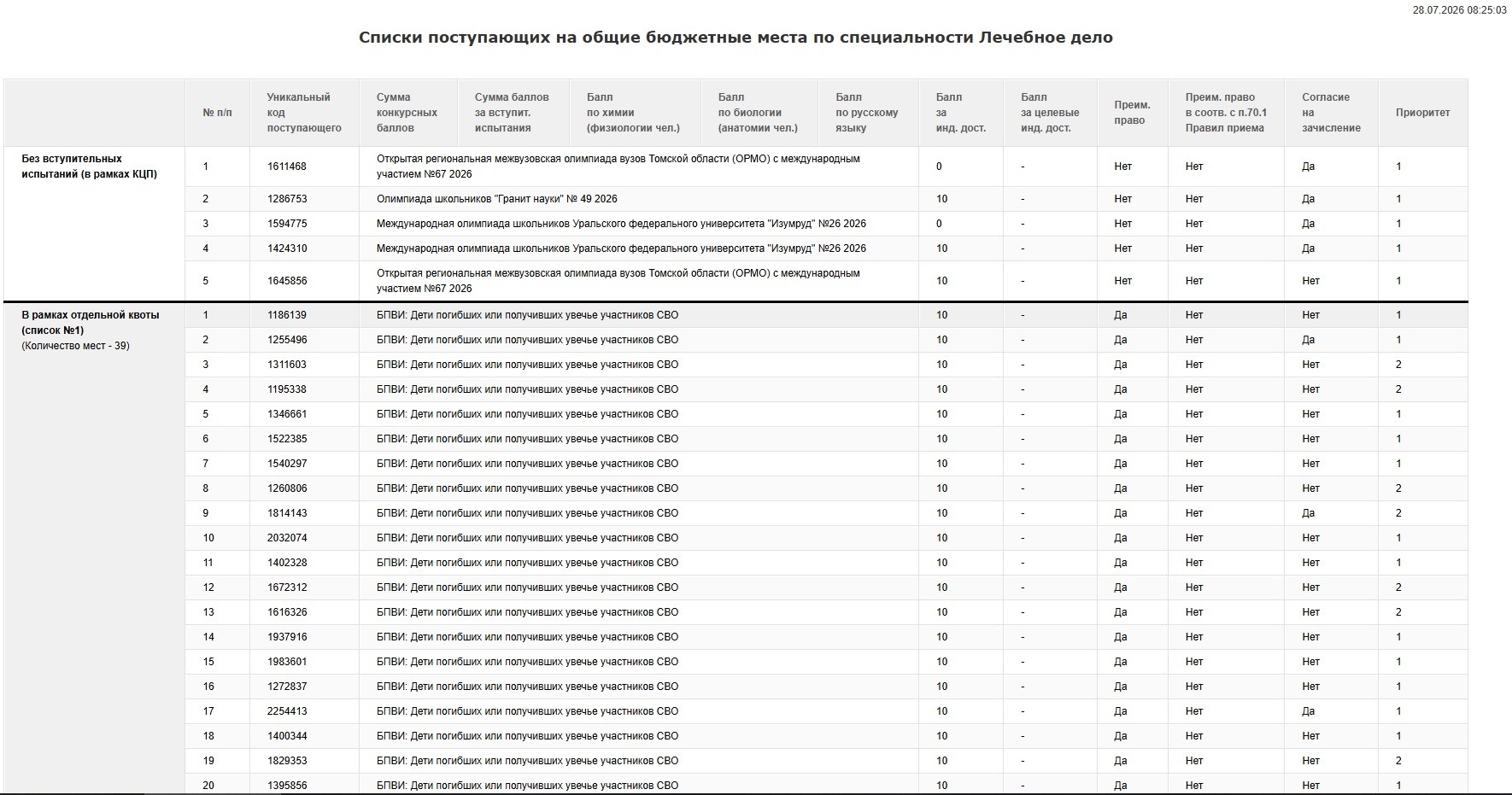Viewport: 1512px width, 795px height.
Task: Click БПВИ text in row 1186139
Action: coord(528,315)
